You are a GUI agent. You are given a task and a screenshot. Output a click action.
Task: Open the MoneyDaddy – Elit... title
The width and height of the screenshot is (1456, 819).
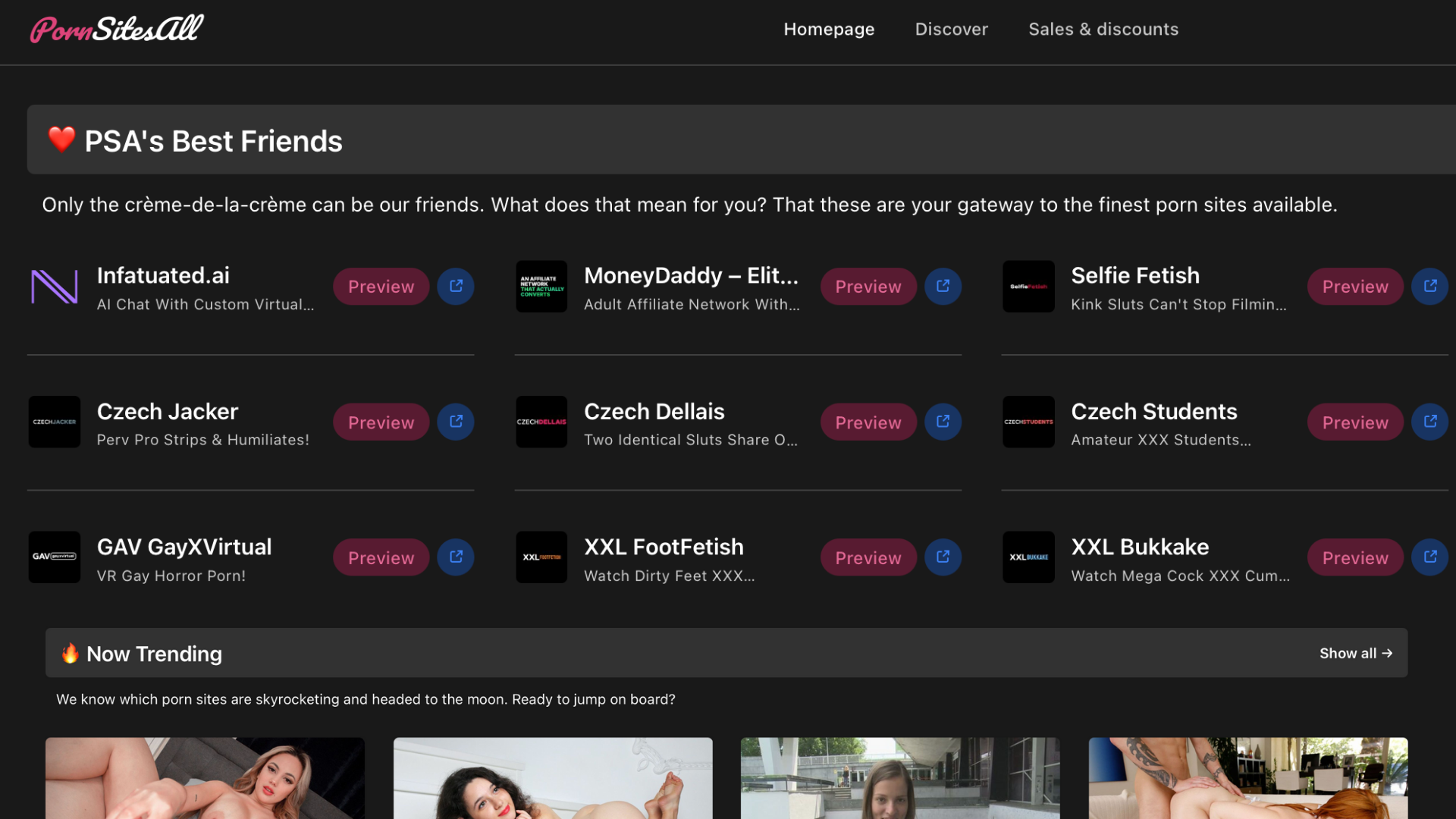click(691, 275)
